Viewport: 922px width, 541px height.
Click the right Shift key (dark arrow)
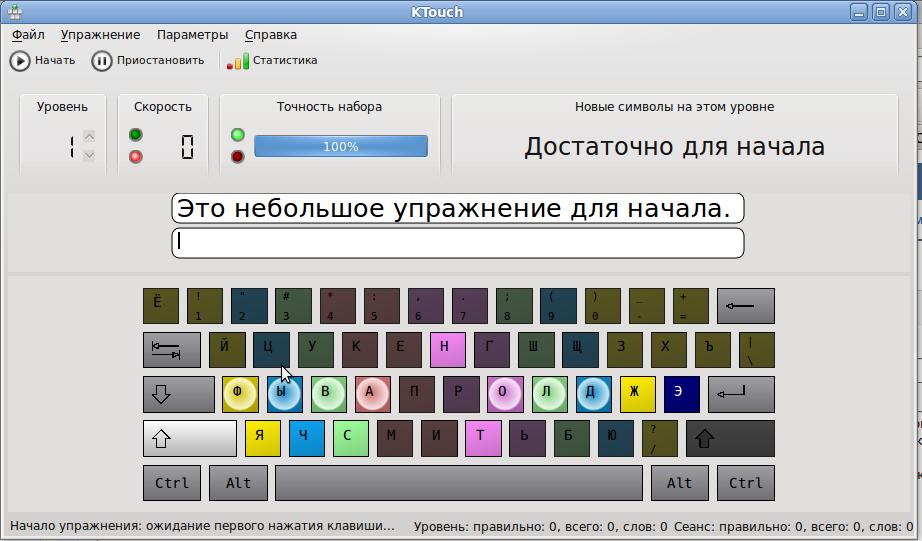click(730, 438)
